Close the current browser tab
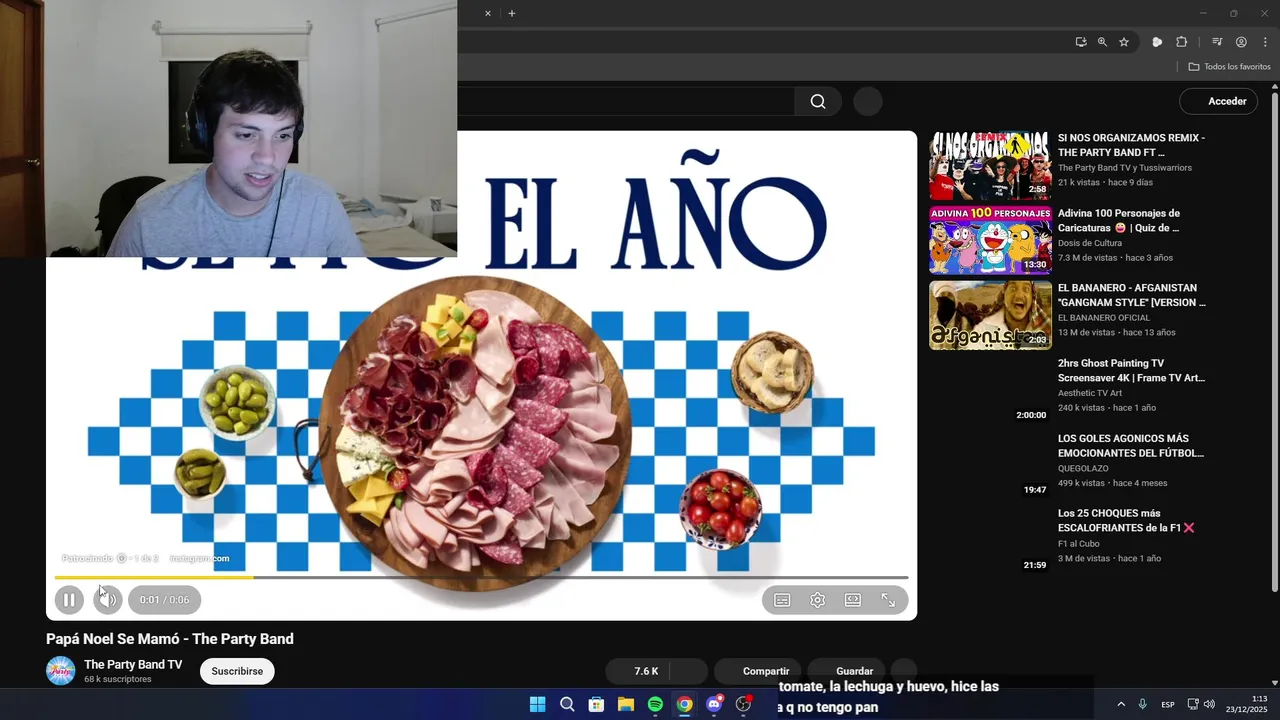The width and height of the screenshot is (1280, 720). [488, 13]
